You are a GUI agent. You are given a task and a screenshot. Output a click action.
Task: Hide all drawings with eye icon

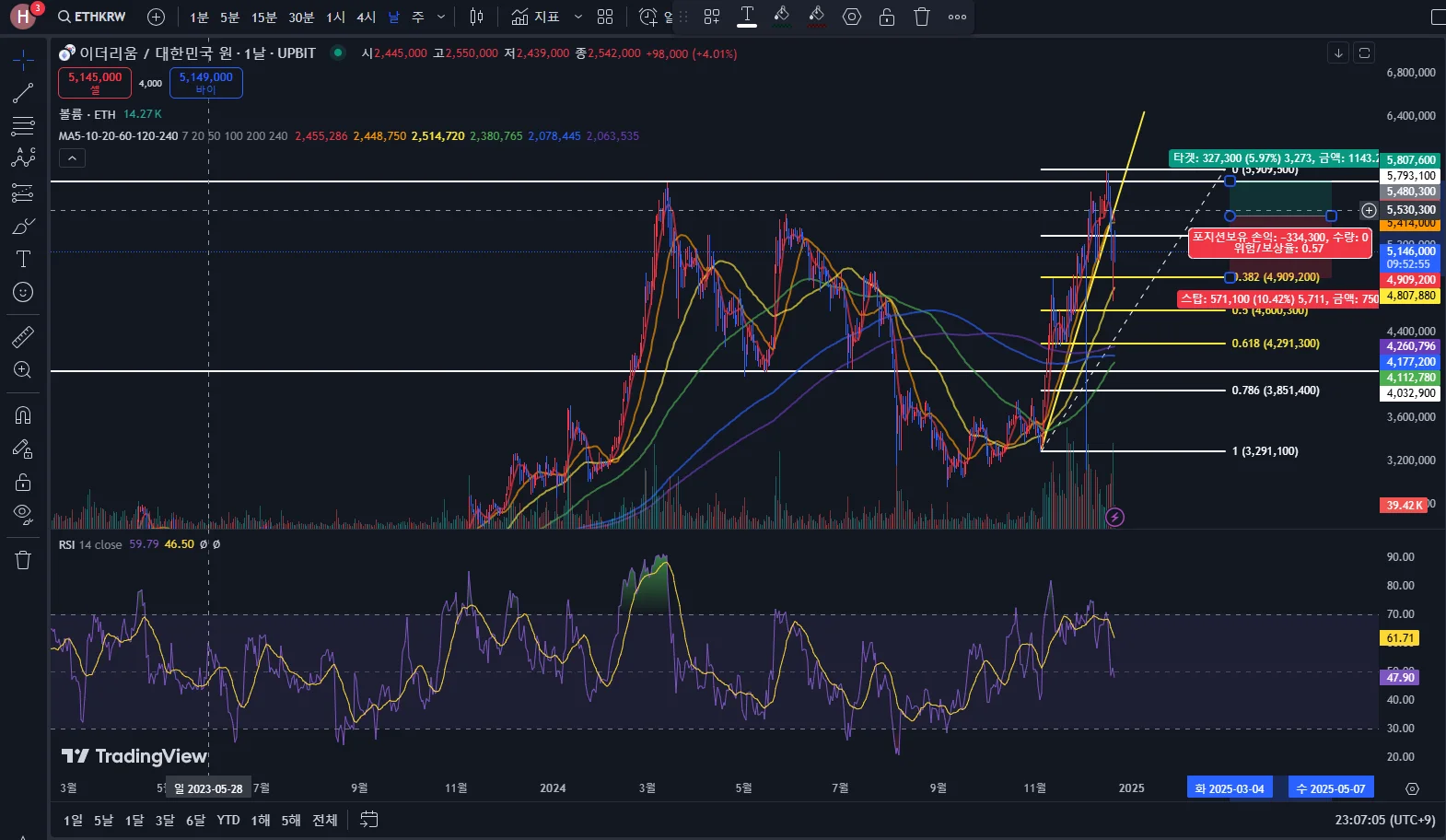point(23,514)
